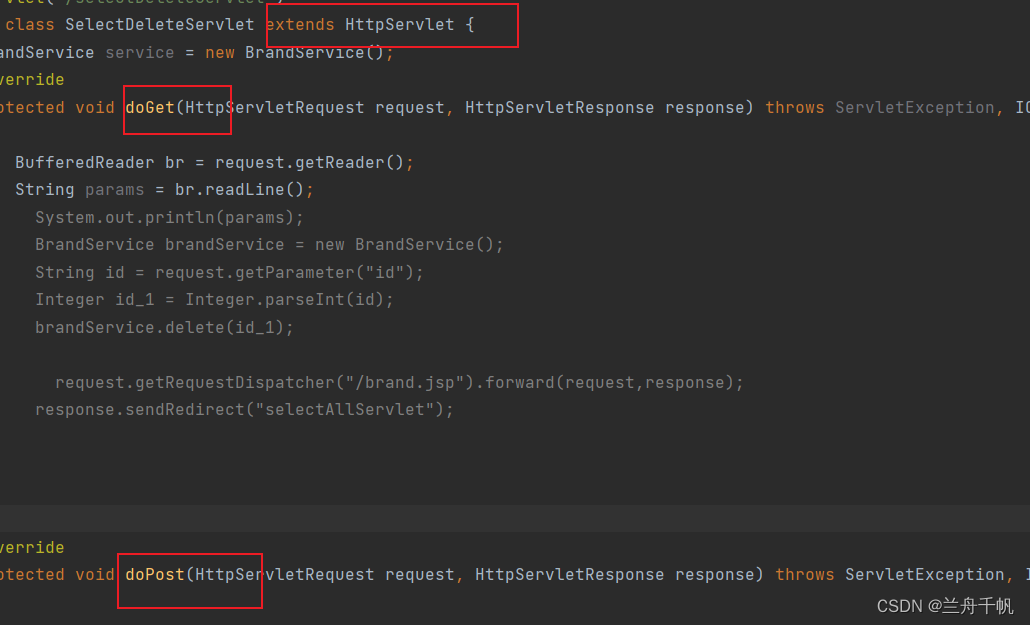Click request.getParameter("id") line

(x=229, y=273)
